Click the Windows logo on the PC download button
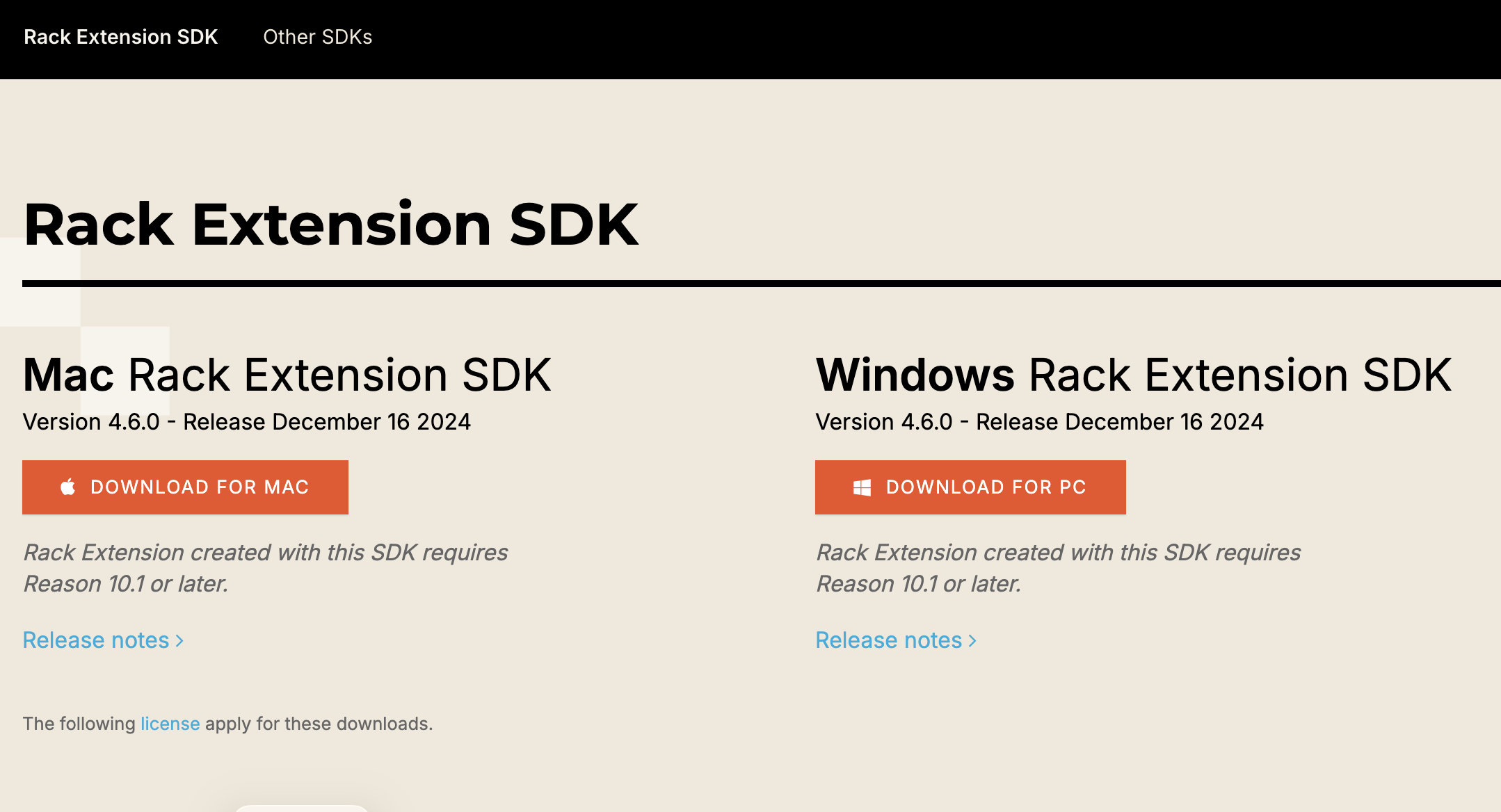Screen dimensions: 1501x812 click(862, 487)
